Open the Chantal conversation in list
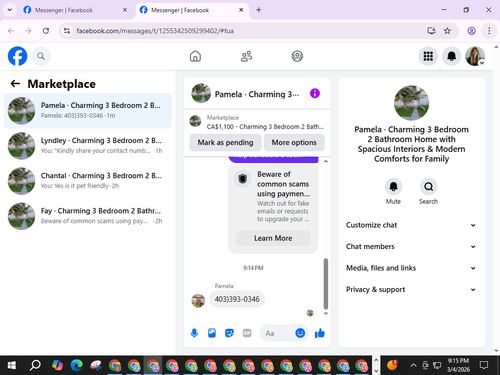This screenshot has height=375, width=500. [x=88, y=181]
